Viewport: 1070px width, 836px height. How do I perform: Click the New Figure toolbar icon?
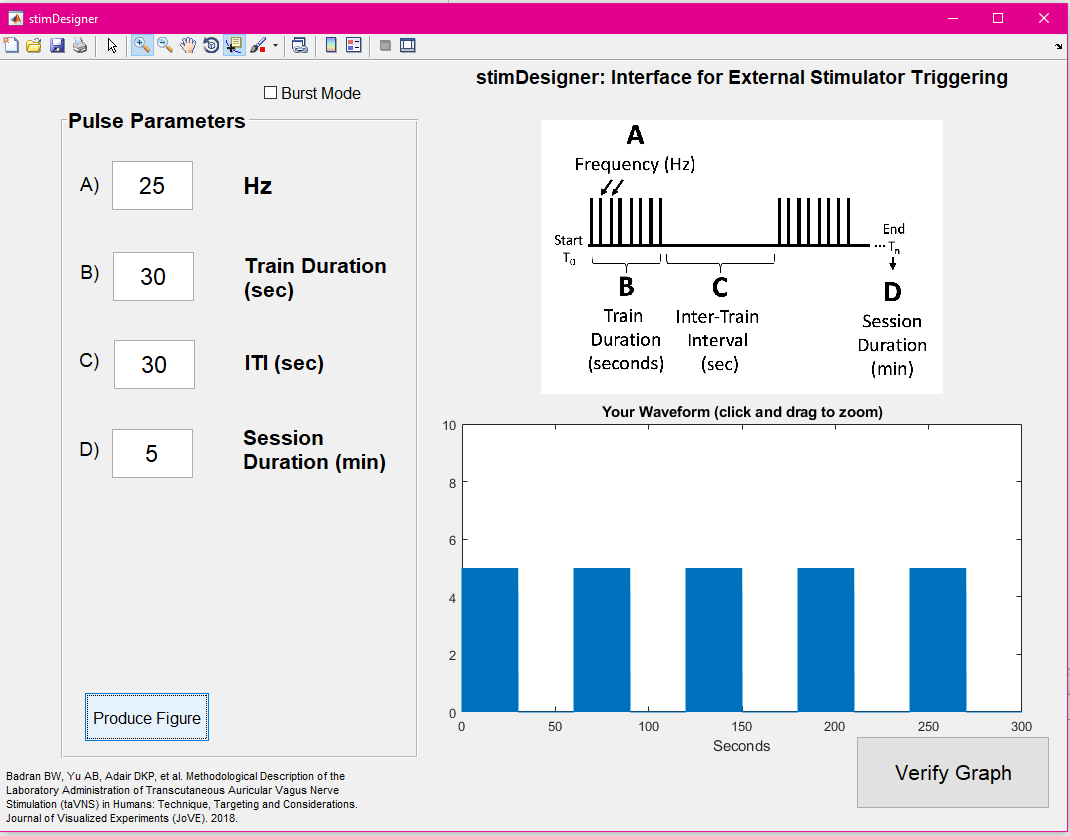[x=11, y=45]
